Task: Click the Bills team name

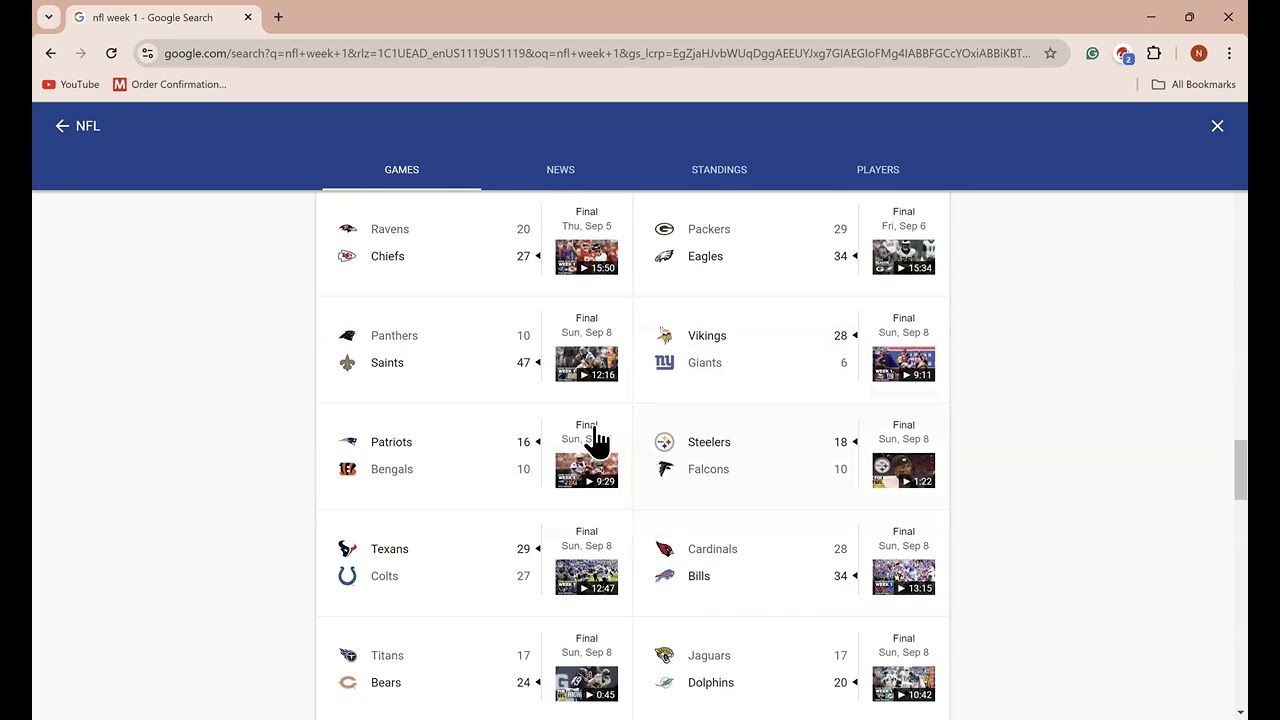Action: coord(699,576)
